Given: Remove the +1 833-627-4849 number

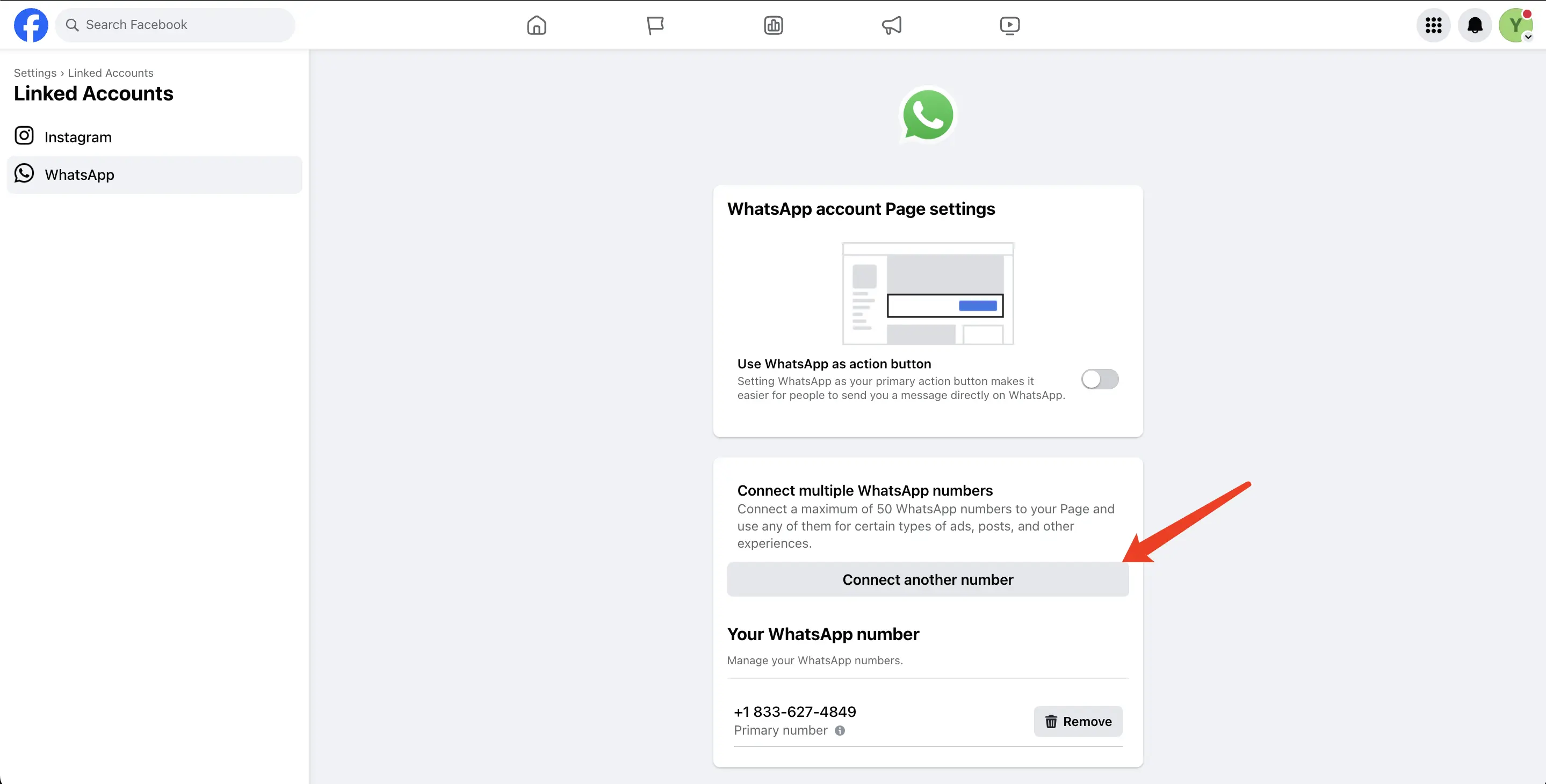Looking at the screenshot, I should pyautogui.click(x=1078, y=722).
